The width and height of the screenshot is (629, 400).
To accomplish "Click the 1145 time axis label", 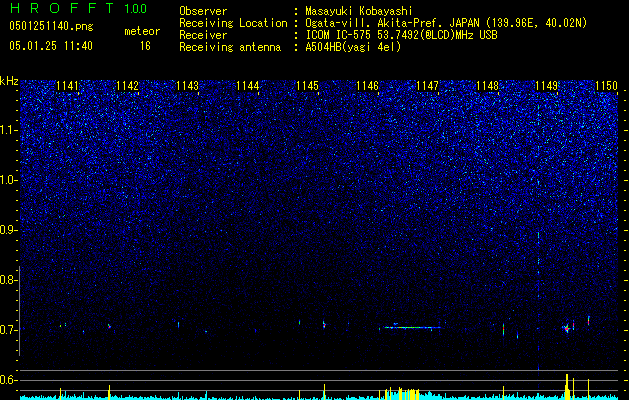I will point(307,86).
